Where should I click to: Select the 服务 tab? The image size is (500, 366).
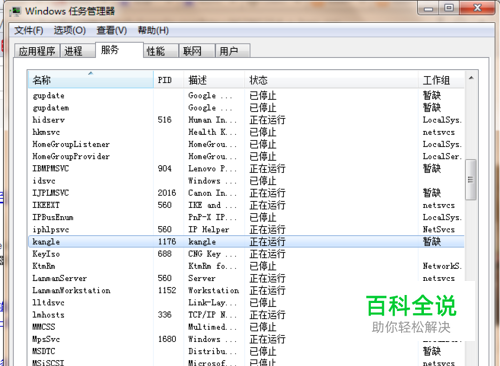pyautogui.click(x=119, y=50)
